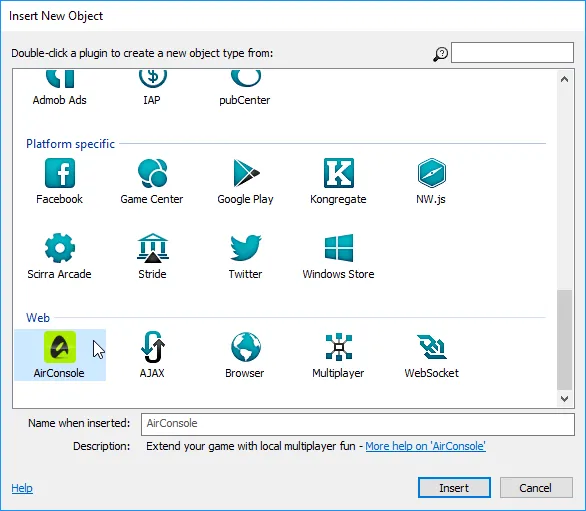Select the Scirra Arcade plugin

(59, 256)
